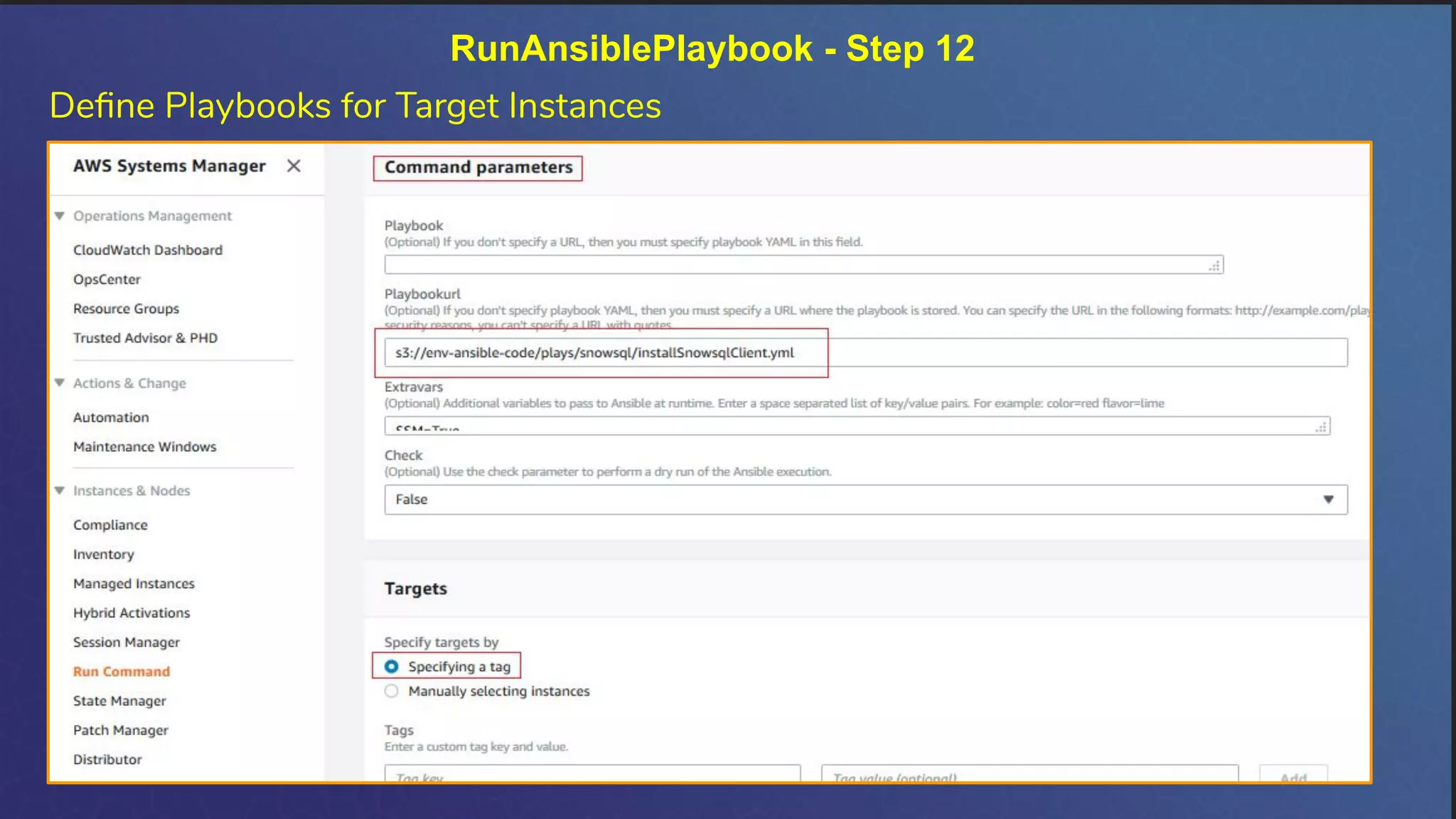
Task: Open Automation page
Action: tap(111, 417)
